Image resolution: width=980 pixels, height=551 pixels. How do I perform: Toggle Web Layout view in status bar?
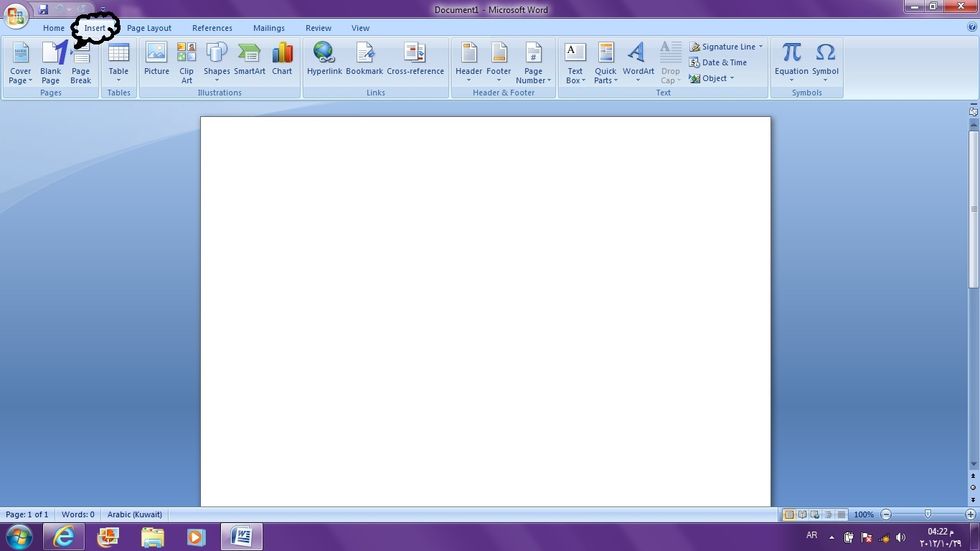coord(815,515)
